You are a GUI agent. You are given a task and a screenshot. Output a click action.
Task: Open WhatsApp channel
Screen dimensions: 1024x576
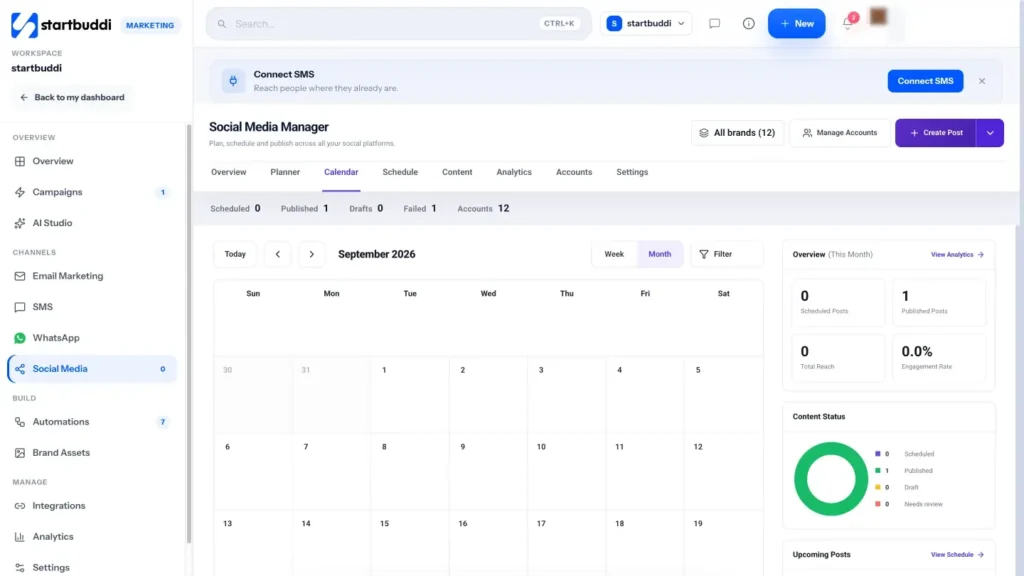(91, 338)
